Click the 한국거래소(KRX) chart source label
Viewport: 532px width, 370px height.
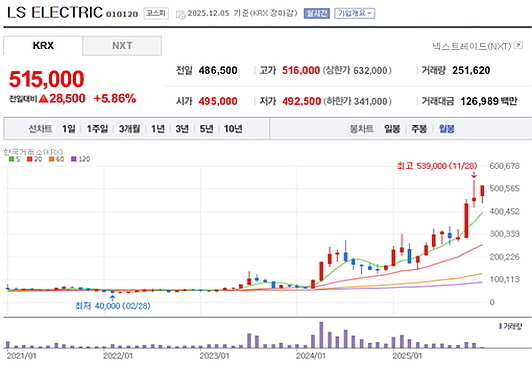pos(33,152)
